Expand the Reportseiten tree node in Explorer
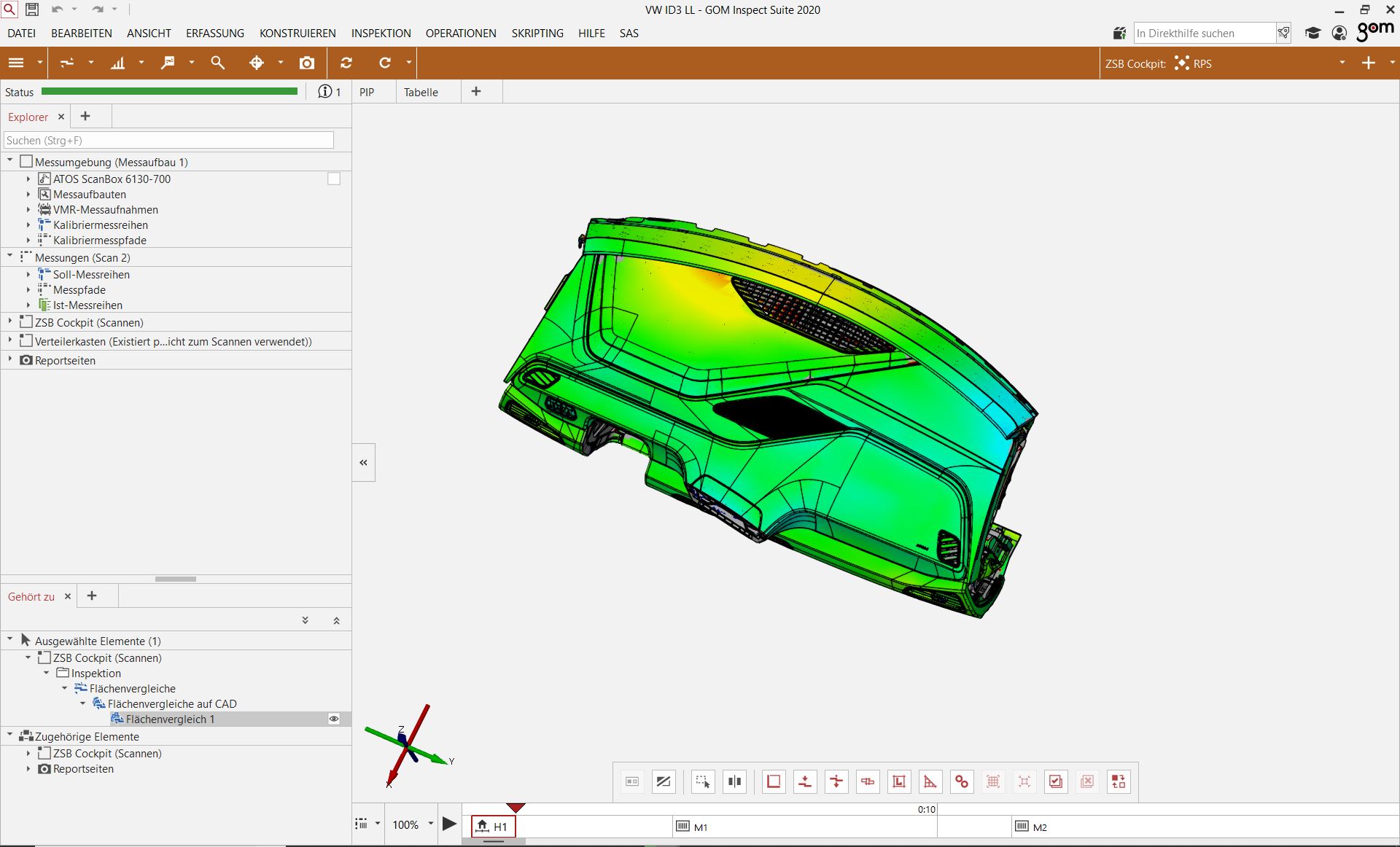This screenshot has height=847, width=1400. [10, 359]
